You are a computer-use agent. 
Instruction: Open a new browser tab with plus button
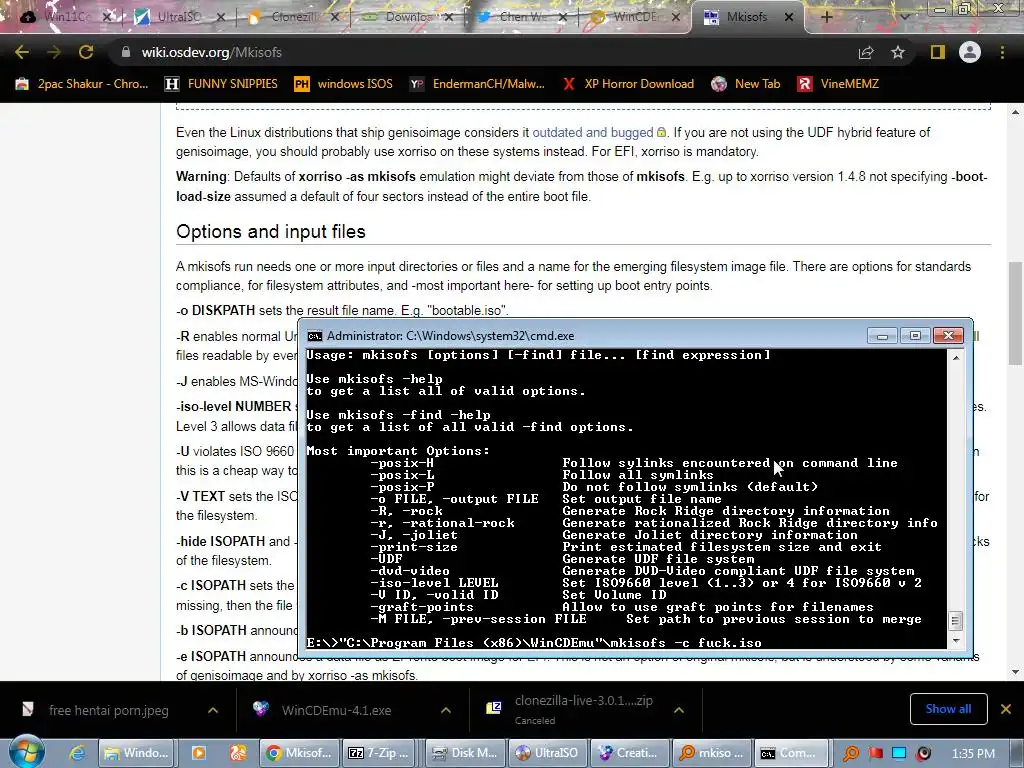826,17
